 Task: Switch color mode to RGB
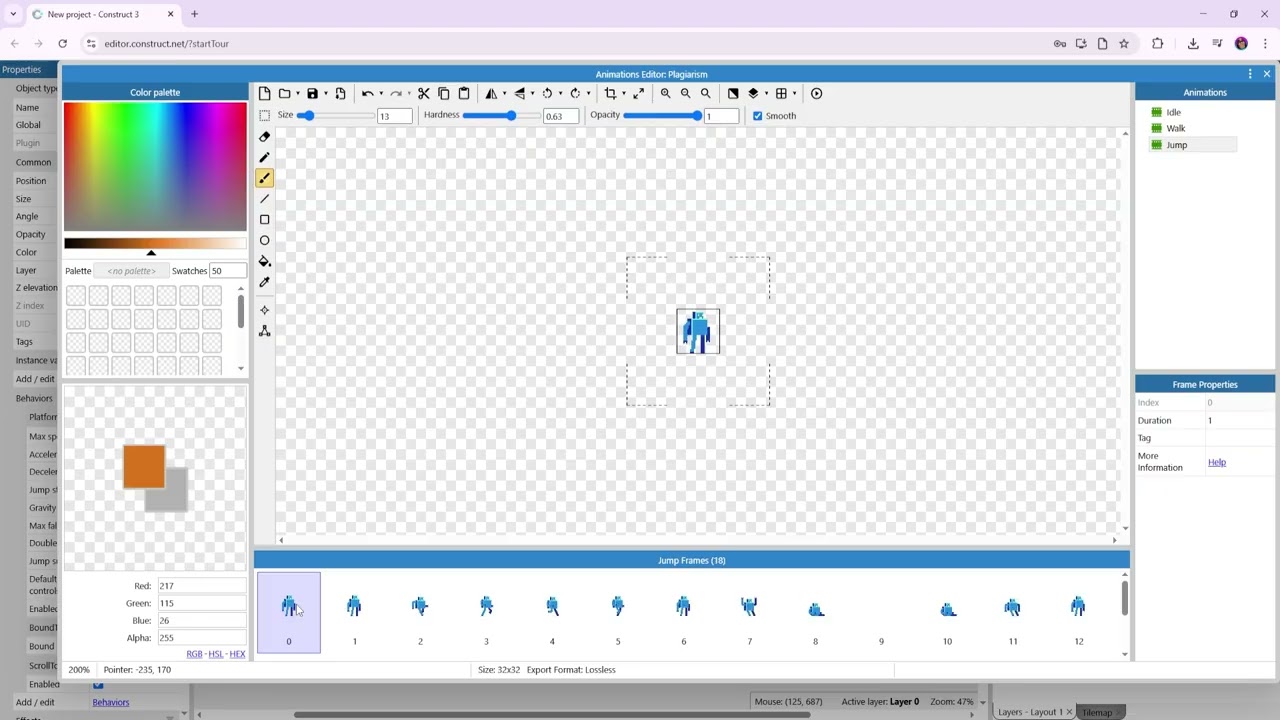point(194,654)
